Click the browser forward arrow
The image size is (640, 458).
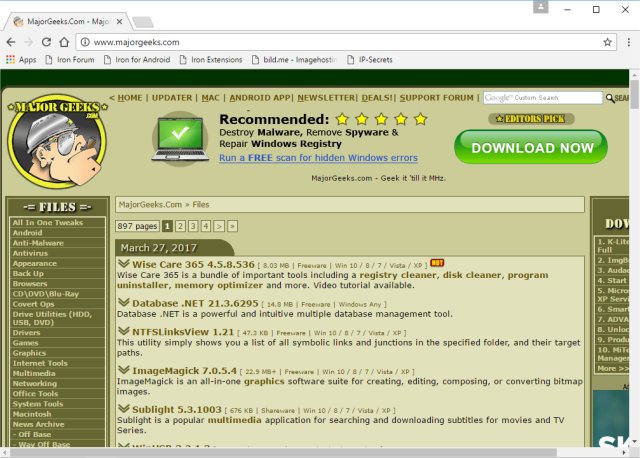click(29, 42)
